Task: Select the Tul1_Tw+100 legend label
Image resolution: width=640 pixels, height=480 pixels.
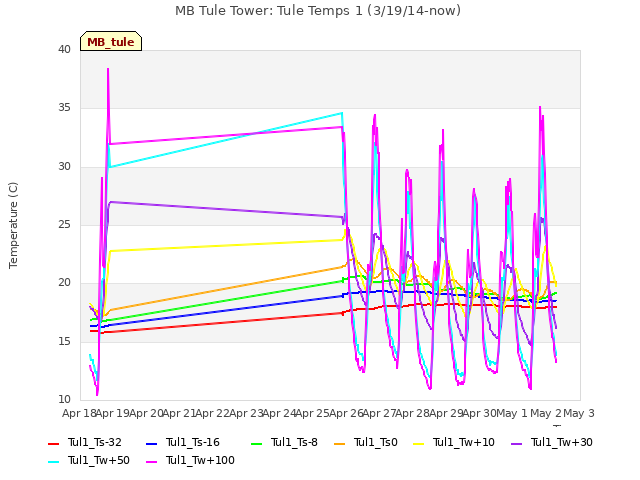Action: pos(200,460)
